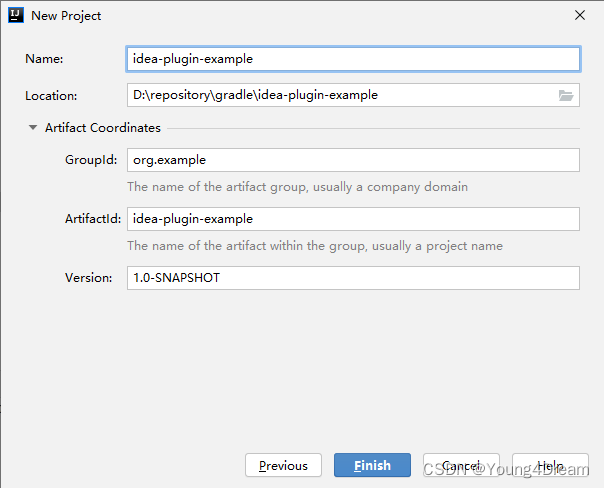The width and height of the screenshot is (604, 488).
Task: Close the New Project dialog
Action: (580, 15)
